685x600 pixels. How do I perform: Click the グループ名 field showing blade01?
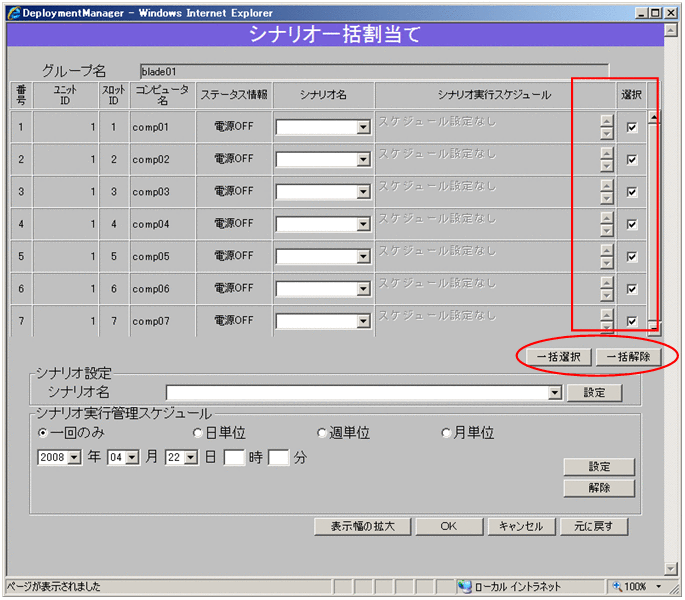coord(374,71)
